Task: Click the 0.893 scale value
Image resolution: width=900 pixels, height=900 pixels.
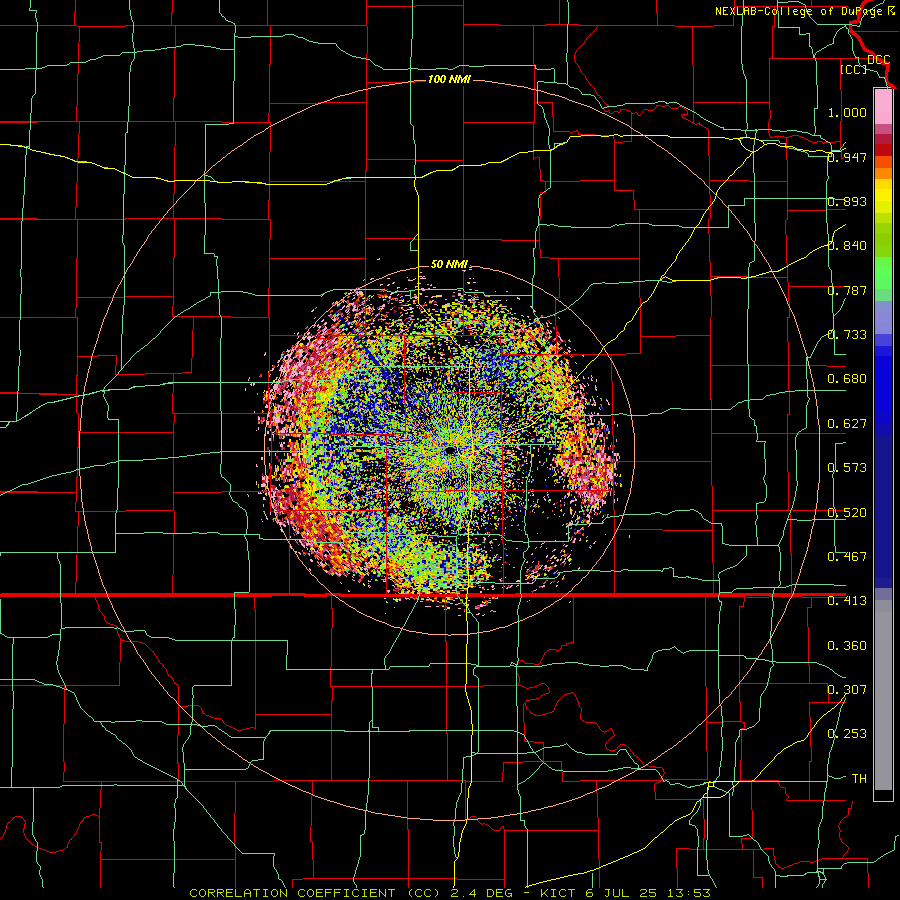Action: (847, 201)
